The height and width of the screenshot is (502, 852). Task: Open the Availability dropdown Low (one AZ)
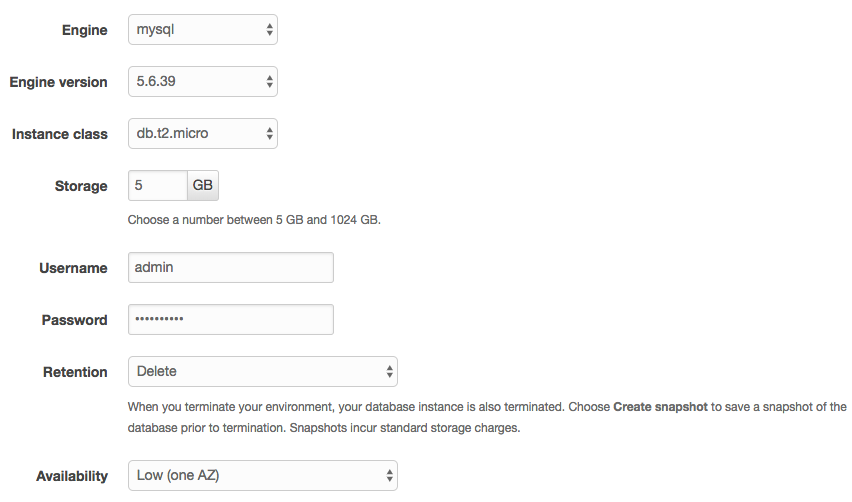point(263,476)
